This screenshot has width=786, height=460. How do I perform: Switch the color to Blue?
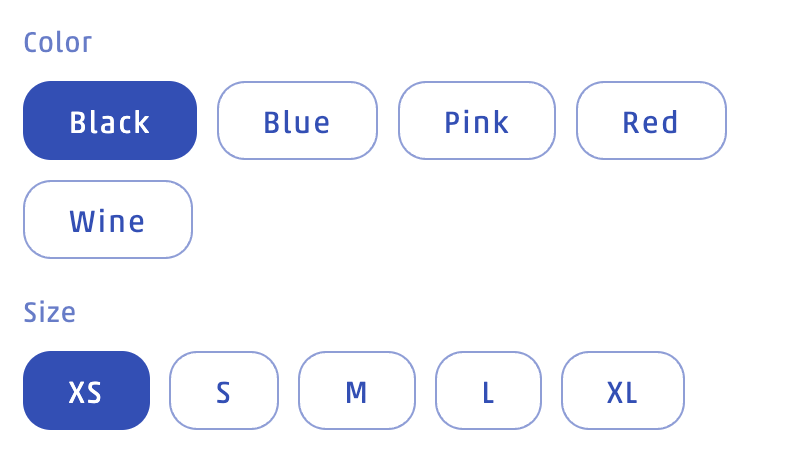pyautogui.click(x=297, y=121)
